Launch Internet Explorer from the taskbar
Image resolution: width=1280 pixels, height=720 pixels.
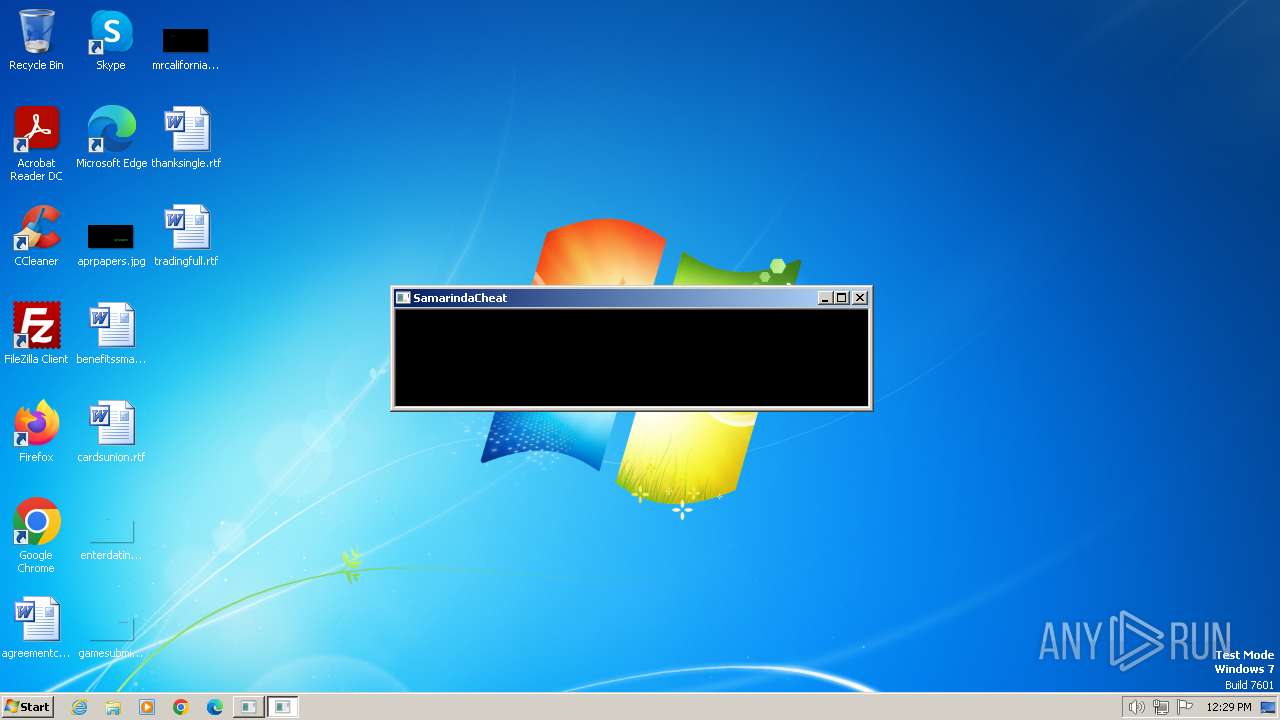79,707
